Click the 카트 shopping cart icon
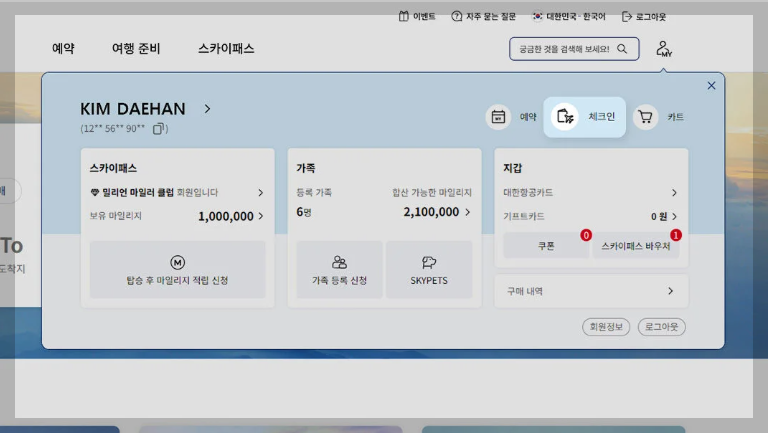 (x=645, y=117)
